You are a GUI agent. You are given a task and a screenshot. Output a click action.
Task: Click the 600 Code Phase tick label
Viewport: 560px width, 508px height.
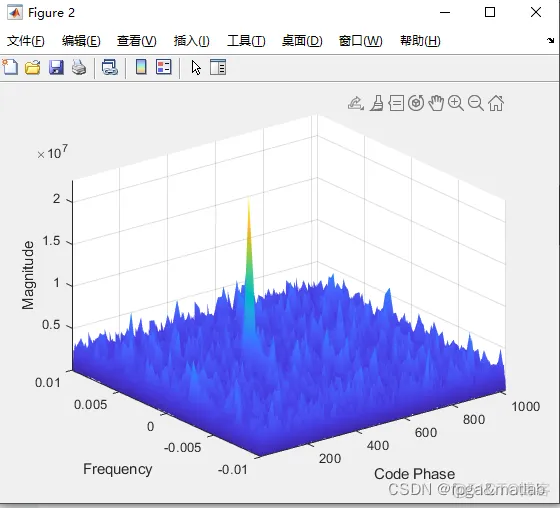[426, 433]
